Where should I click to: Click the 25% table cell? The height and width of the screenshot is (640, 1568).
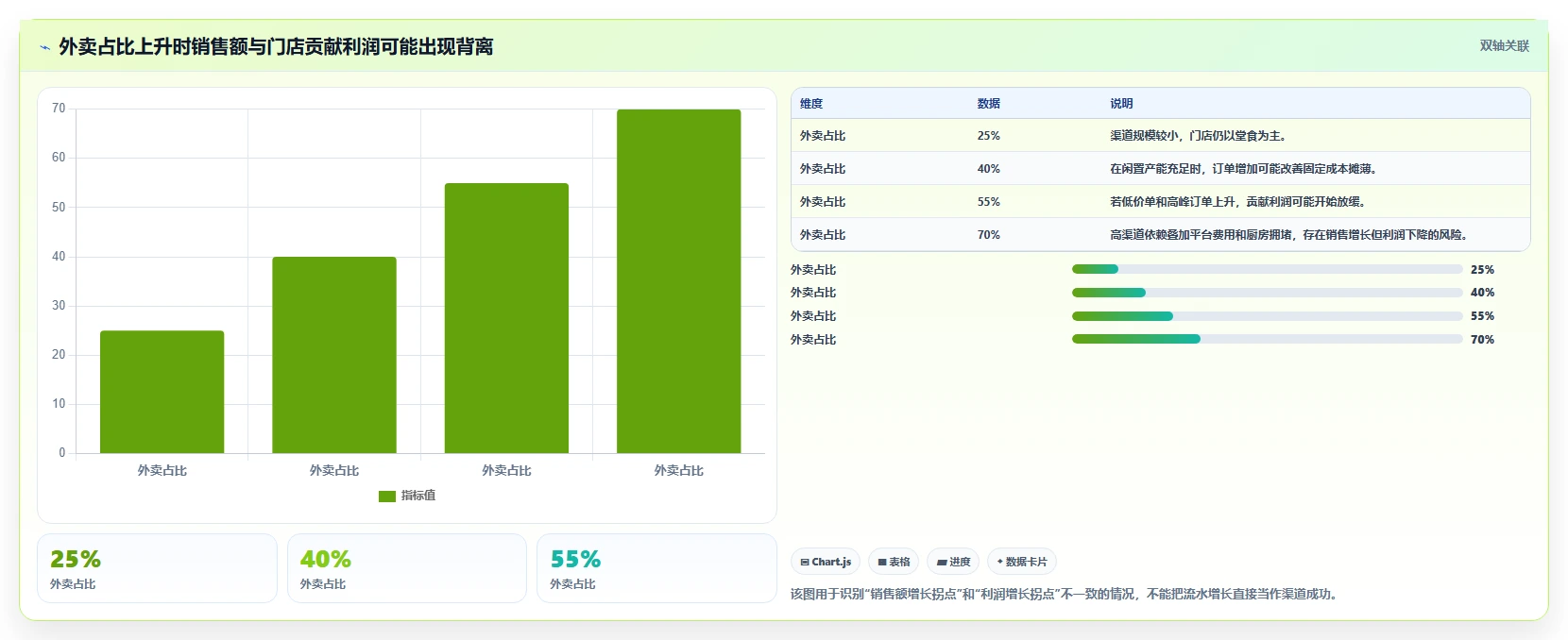click(989, 136)
